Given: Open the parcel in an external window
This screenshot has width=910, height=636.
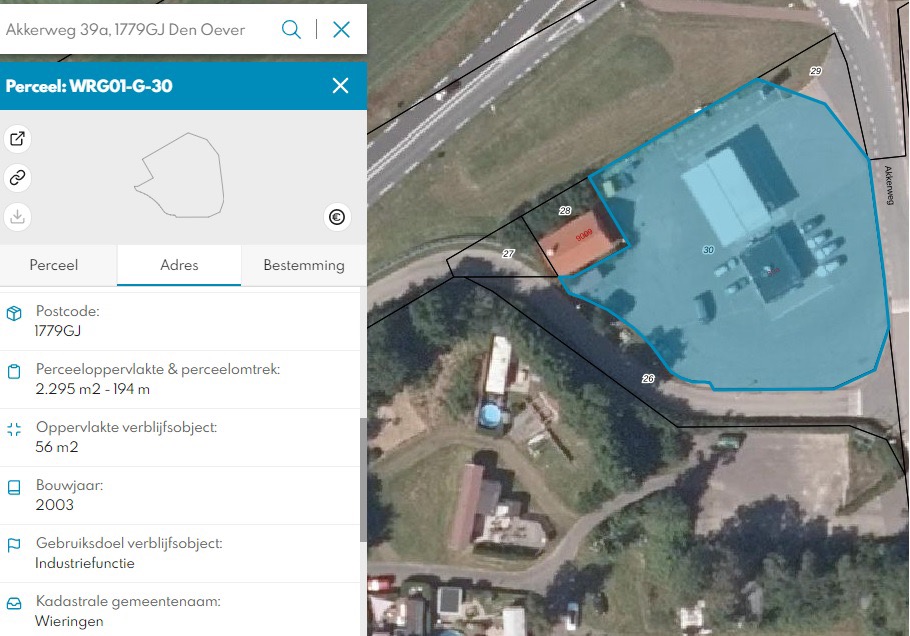Looking at the screenshot, I should 17,139.
